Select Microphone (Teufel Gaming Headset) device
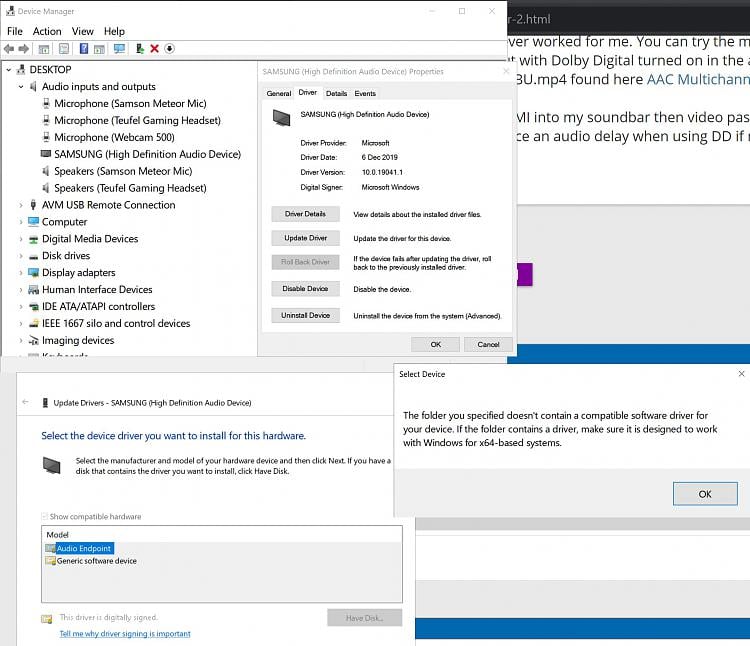Screen dimensions: 750x646 point(137,120)
